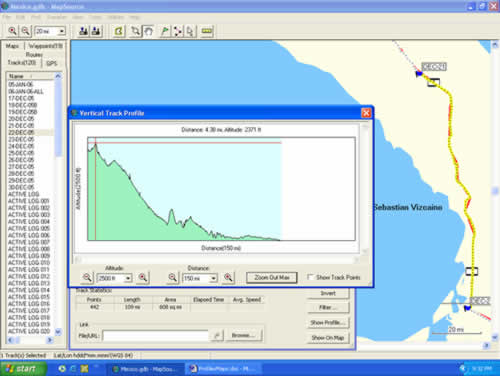
Task: Switch to the Waypoints tab
Action: click(45, 46)
